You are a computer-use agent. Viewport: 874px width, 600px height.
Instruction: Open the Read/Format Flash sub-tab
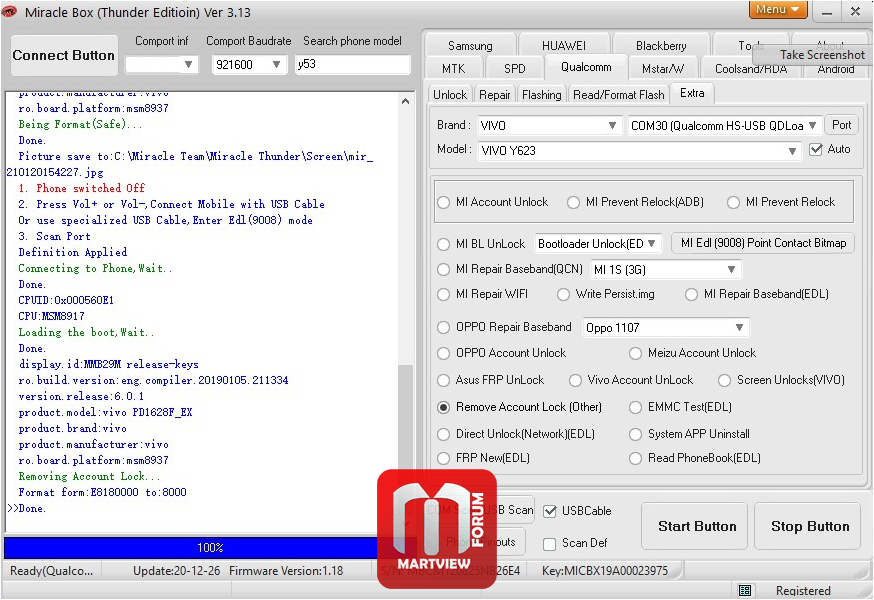click(x=619, y=95)
